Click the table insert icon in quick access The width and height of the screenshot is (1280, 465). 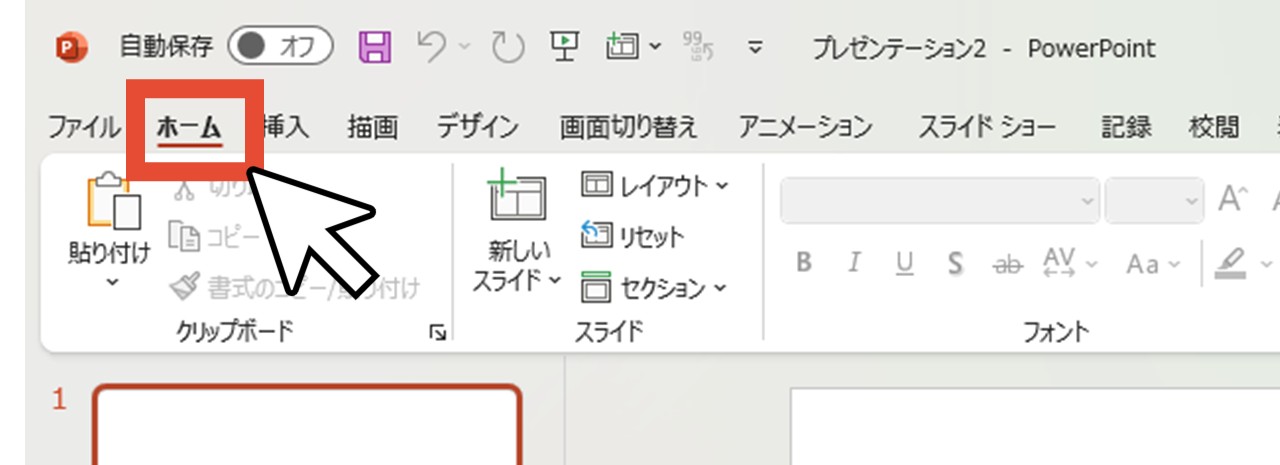[x=623, y=46]
